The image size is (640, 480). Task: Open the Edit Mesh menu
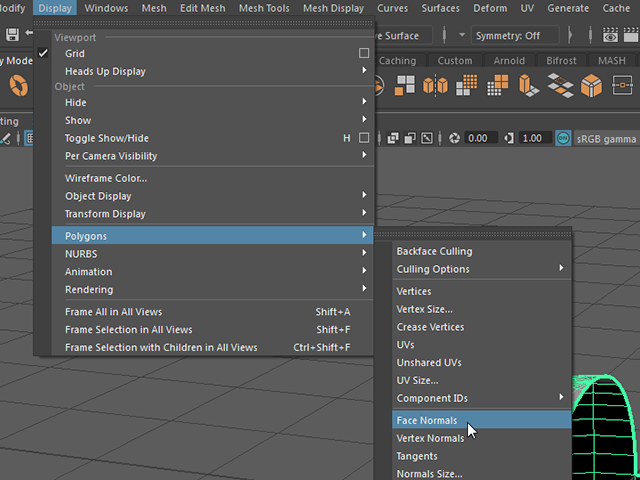click(x=202, y=8)
